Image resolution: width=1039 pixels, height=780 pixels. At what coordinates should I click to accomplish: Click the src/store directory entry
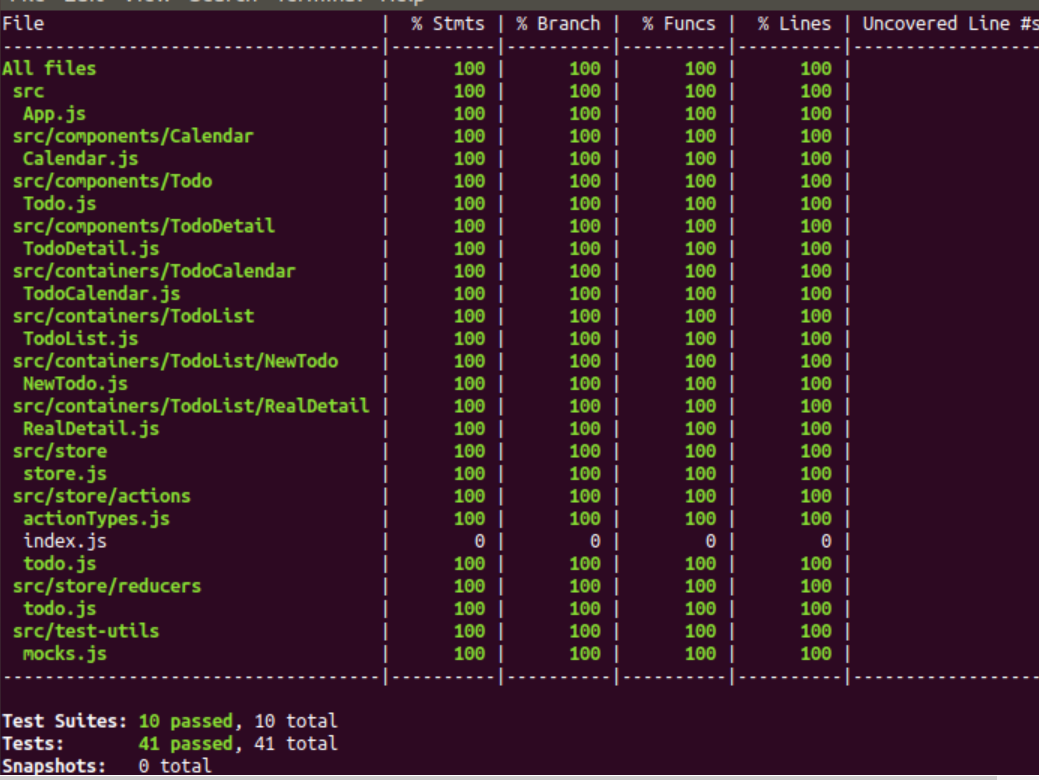click(60, 451)
